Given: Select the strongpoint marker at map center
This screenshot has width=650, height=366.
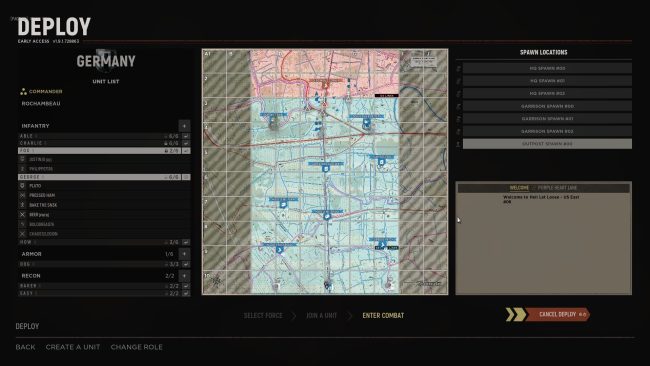Looking at the screenshot, I should coord(326,168).
